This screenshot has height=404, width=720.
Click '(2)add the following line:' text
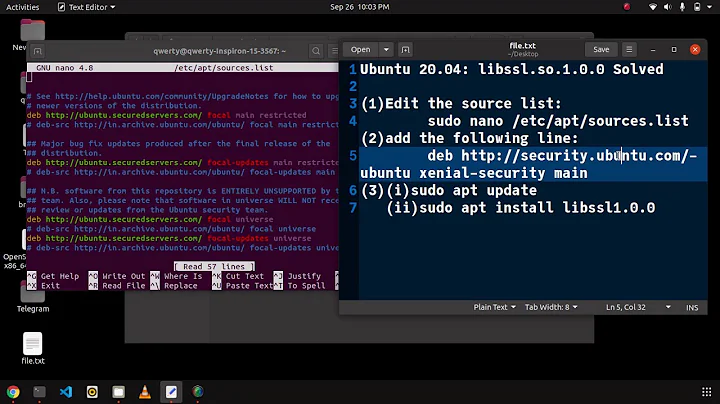pyautogui.click(x=469, y=138)
